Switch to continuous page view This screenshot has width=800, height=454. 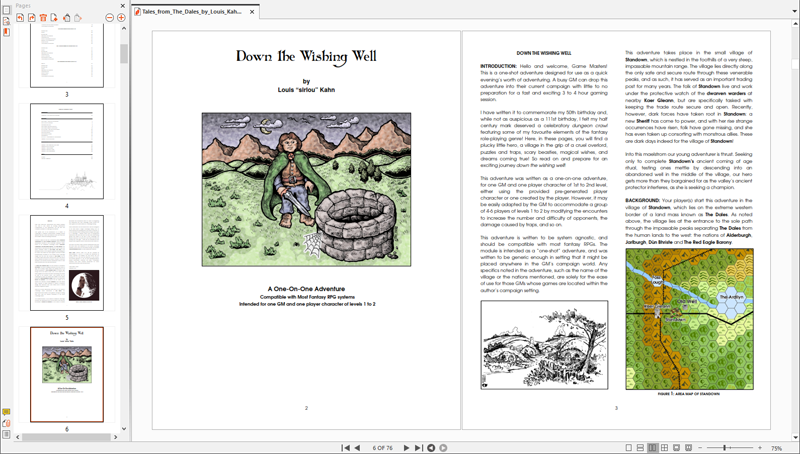pyautogui.click(x=640, y=448)
